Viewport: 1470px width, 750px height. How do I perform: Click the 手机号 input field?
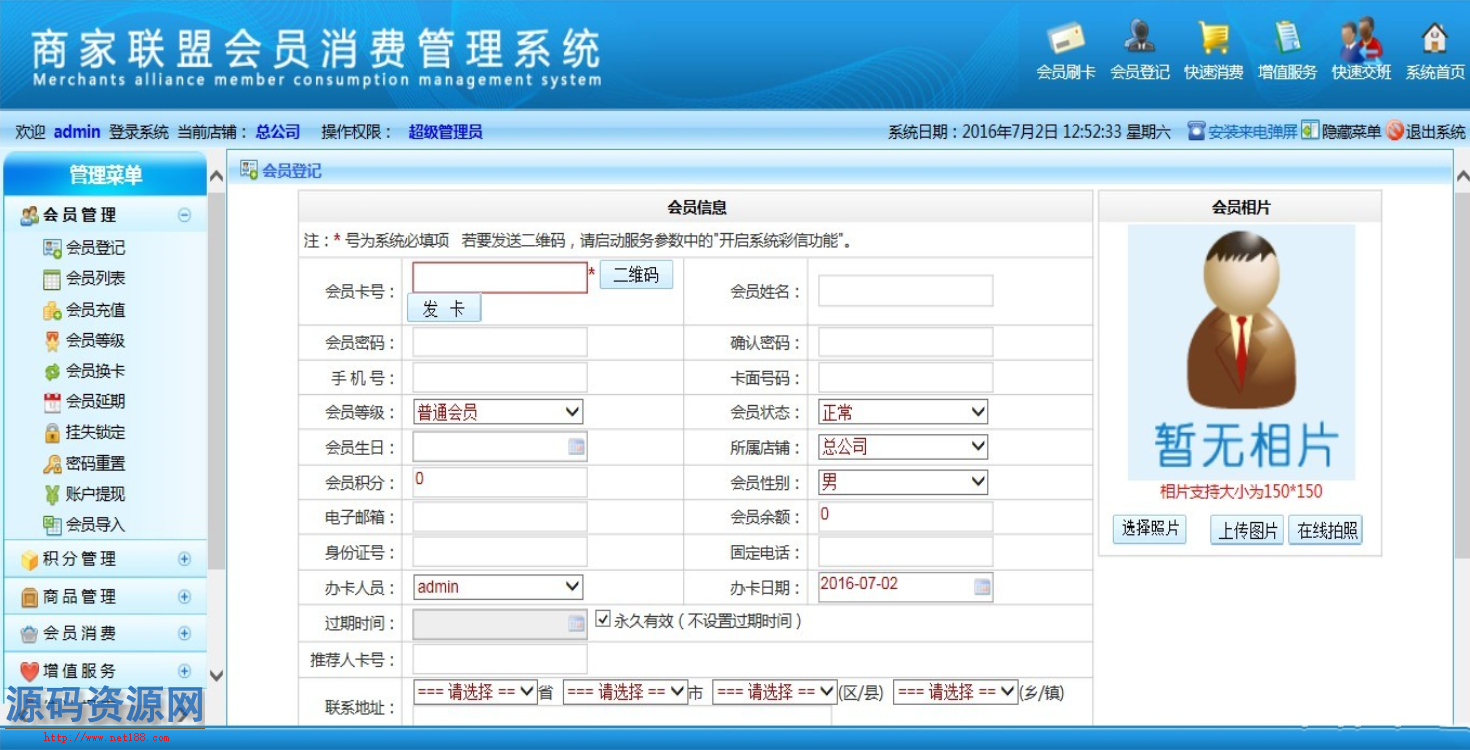point(500,377)
